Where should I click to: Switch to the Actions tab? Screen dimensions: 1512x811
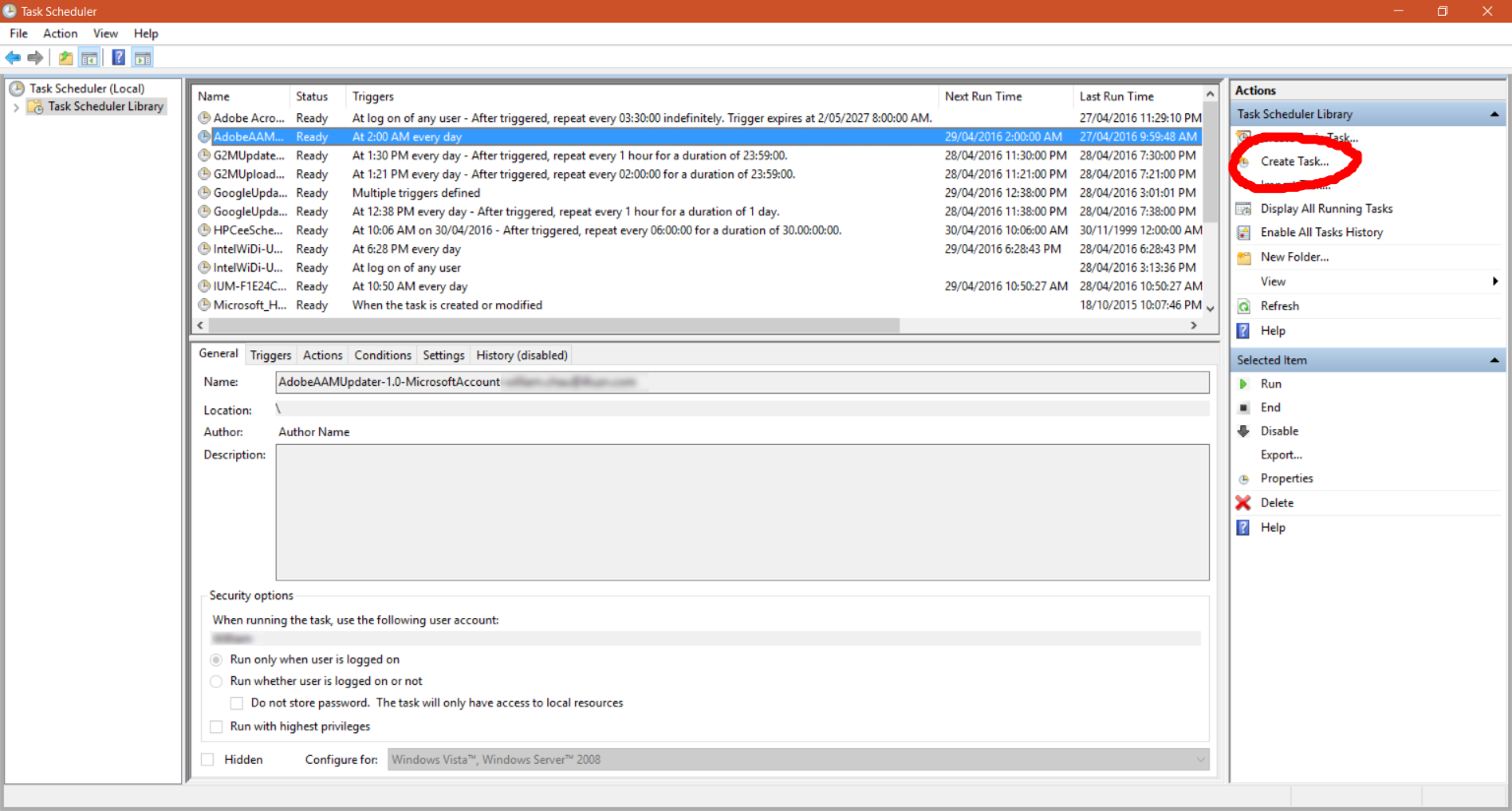(x=323, y=355)
